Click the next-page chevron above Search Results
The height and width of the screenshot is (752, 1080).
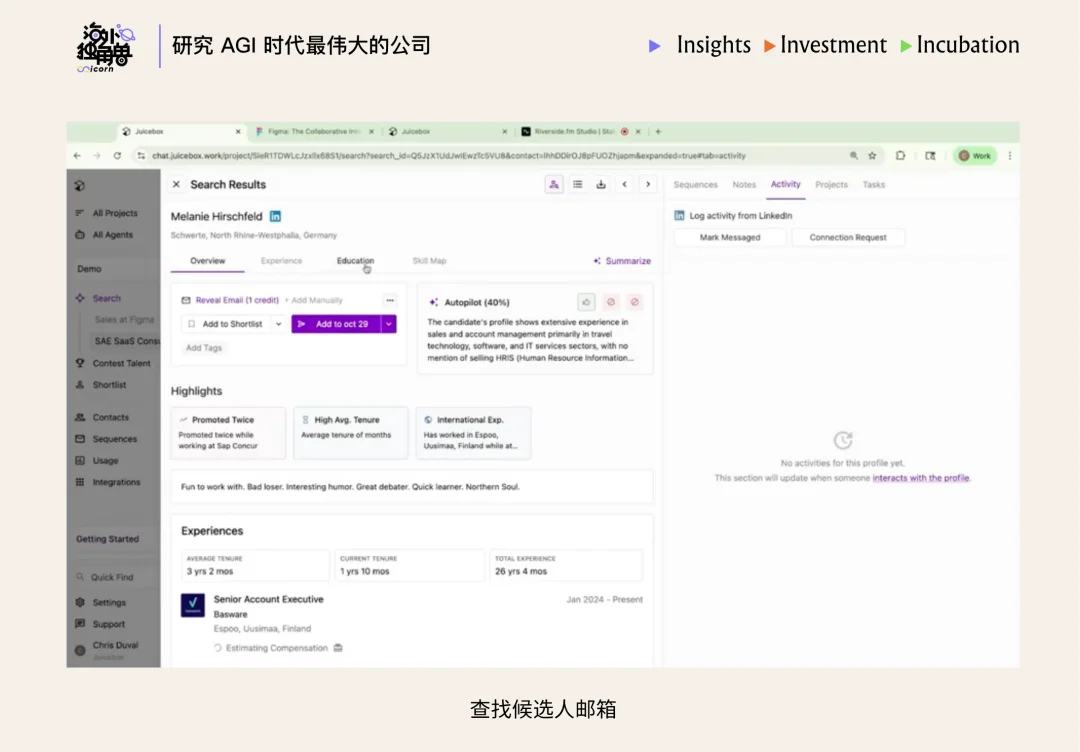(648, 184)
